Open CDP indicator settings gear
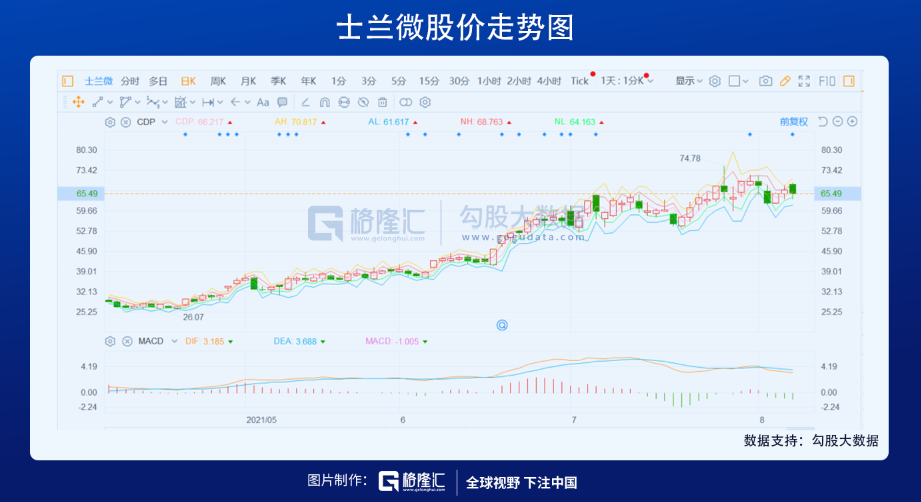 tap(110, 122)
